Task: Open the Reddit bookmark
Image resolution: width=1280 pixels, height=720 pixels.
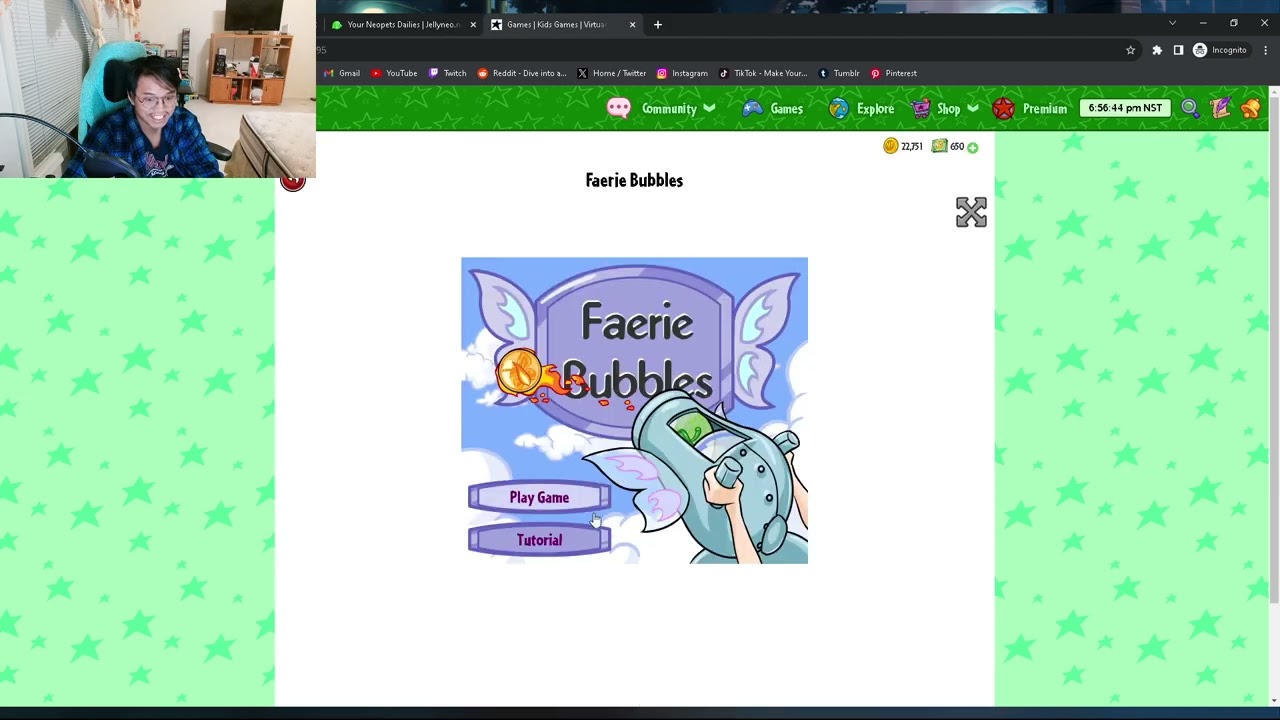Action: click(x=521, y=73)
